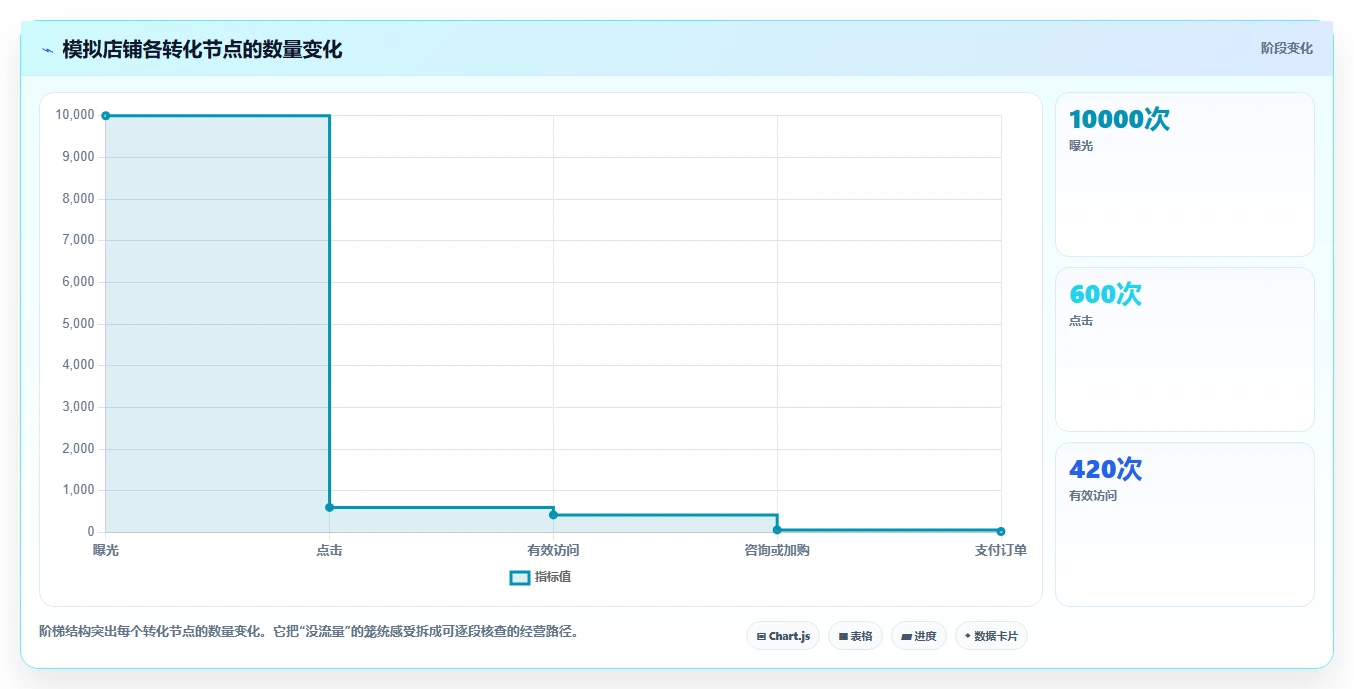Click the lightning icon beside the chart title

click(47, 50)
